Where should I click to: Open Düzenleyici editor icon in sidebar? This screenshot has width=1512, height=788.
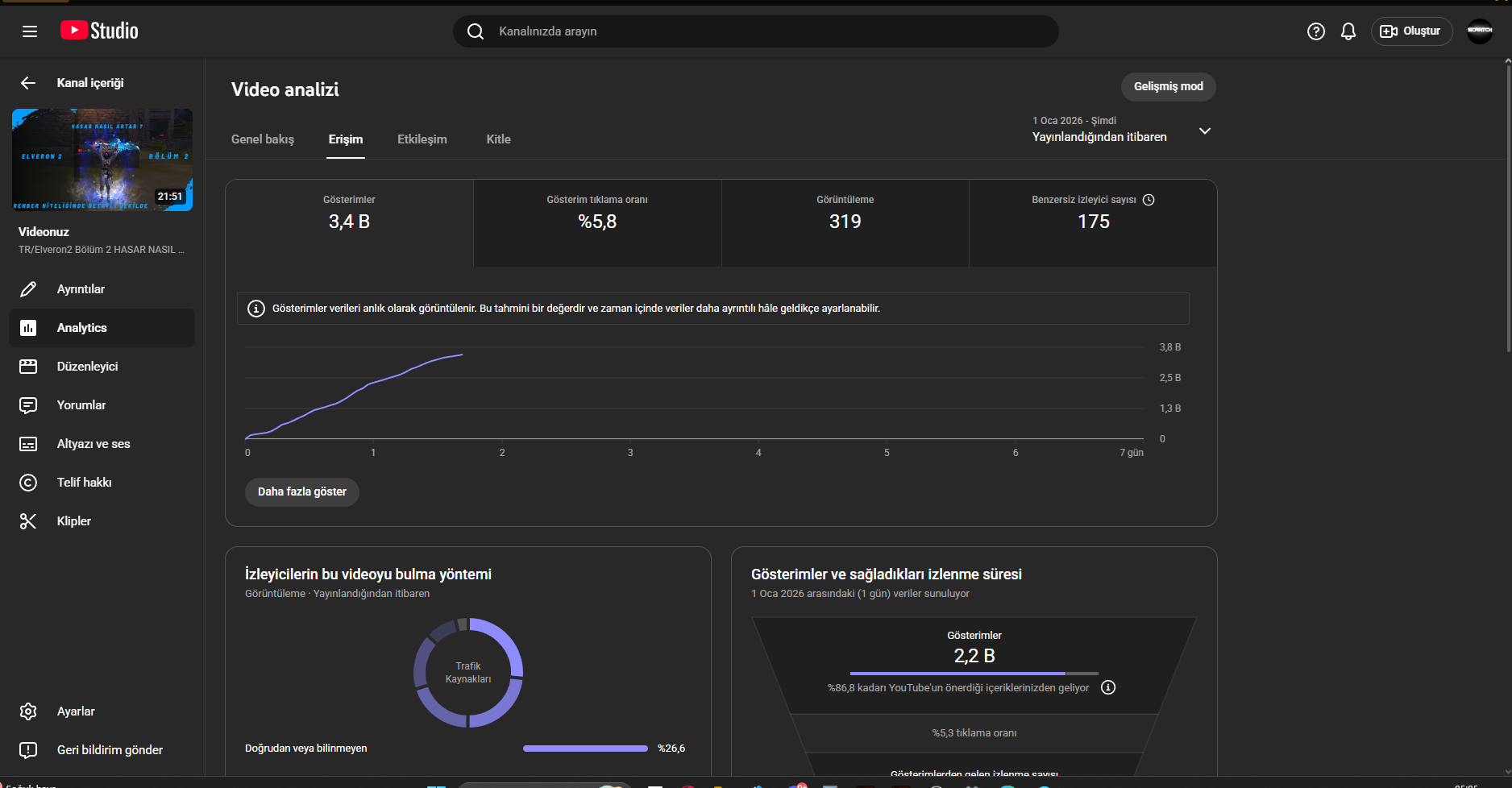[x=28, y=367]
